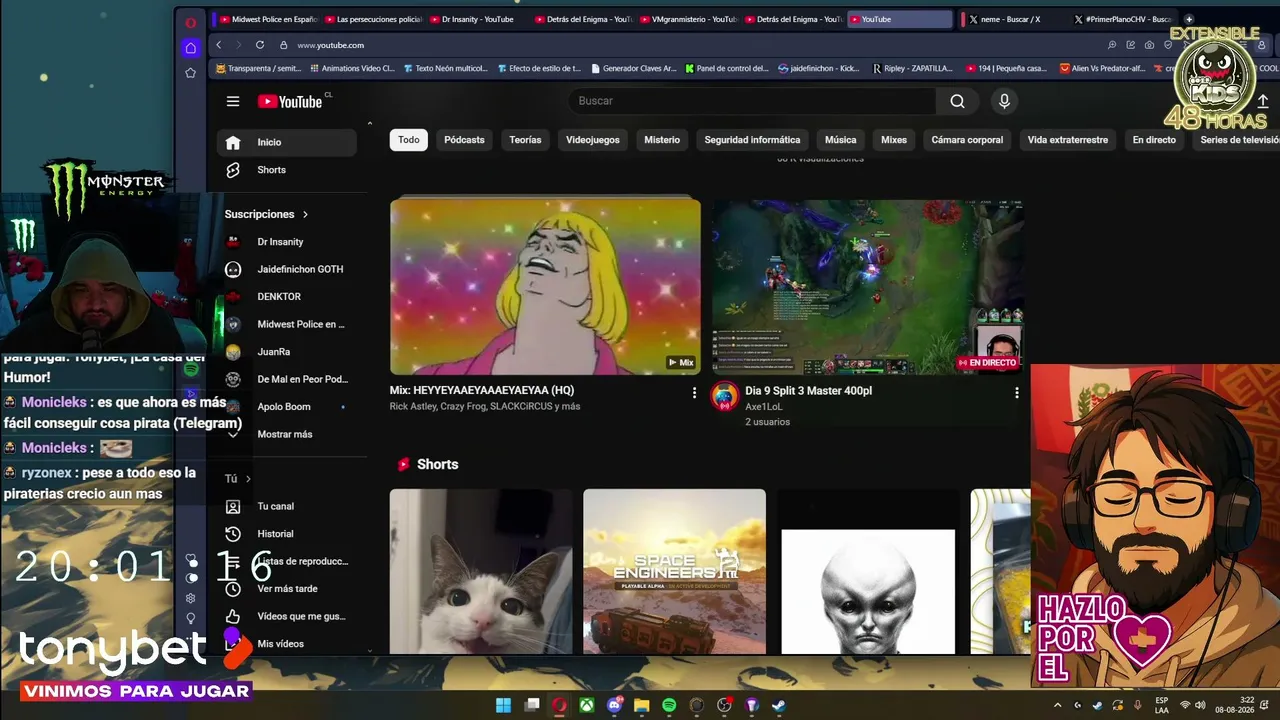
Task: Open File Explorer from the taskbar
Action: click(641, 705)
